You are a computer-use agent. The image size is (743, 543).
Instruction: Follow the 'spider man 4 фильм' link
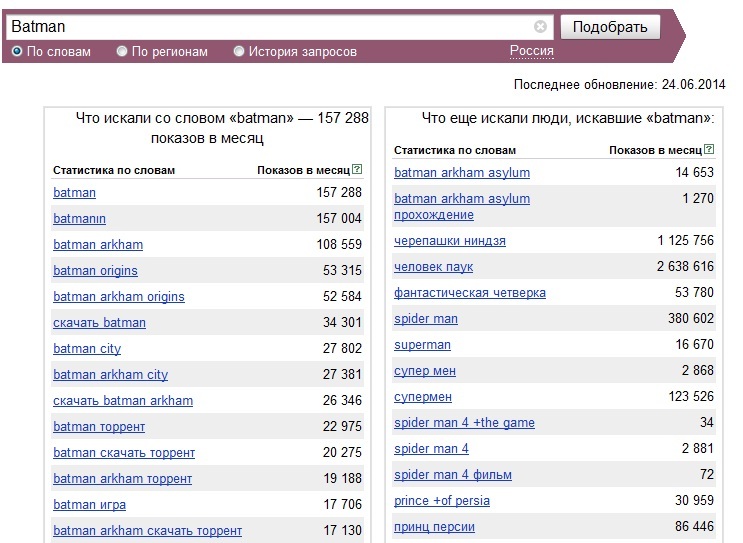pyautogui.click(x=453, y=475)
